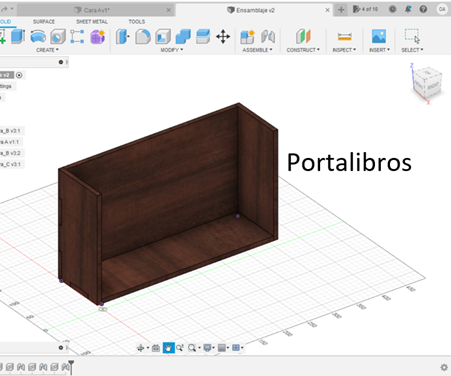451x376 pixels.
Task: Click the Insert image icon
Action: (x=379, y=36)
